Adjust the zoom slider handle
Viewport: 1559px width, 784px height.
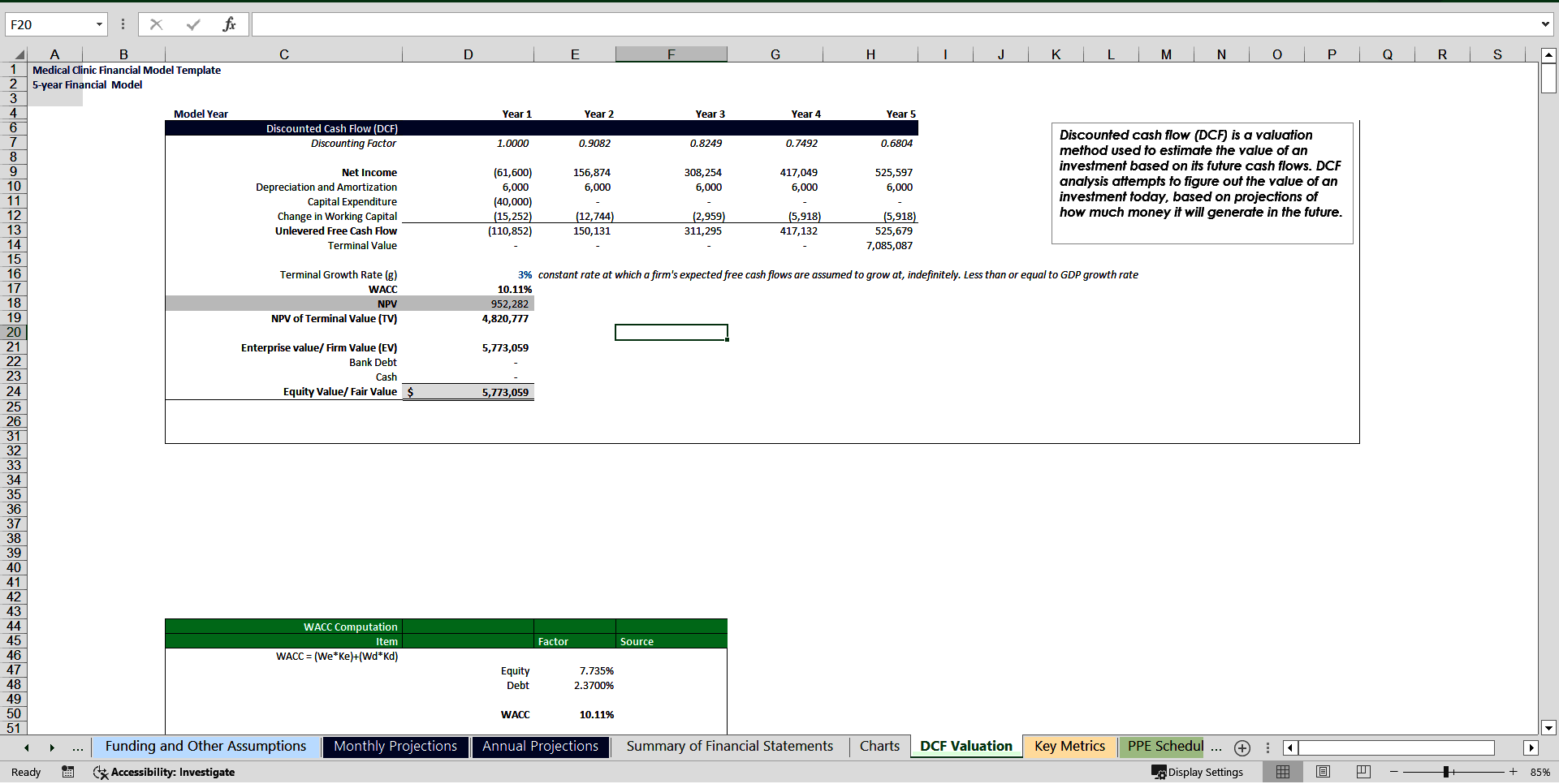click(1447, 772)
